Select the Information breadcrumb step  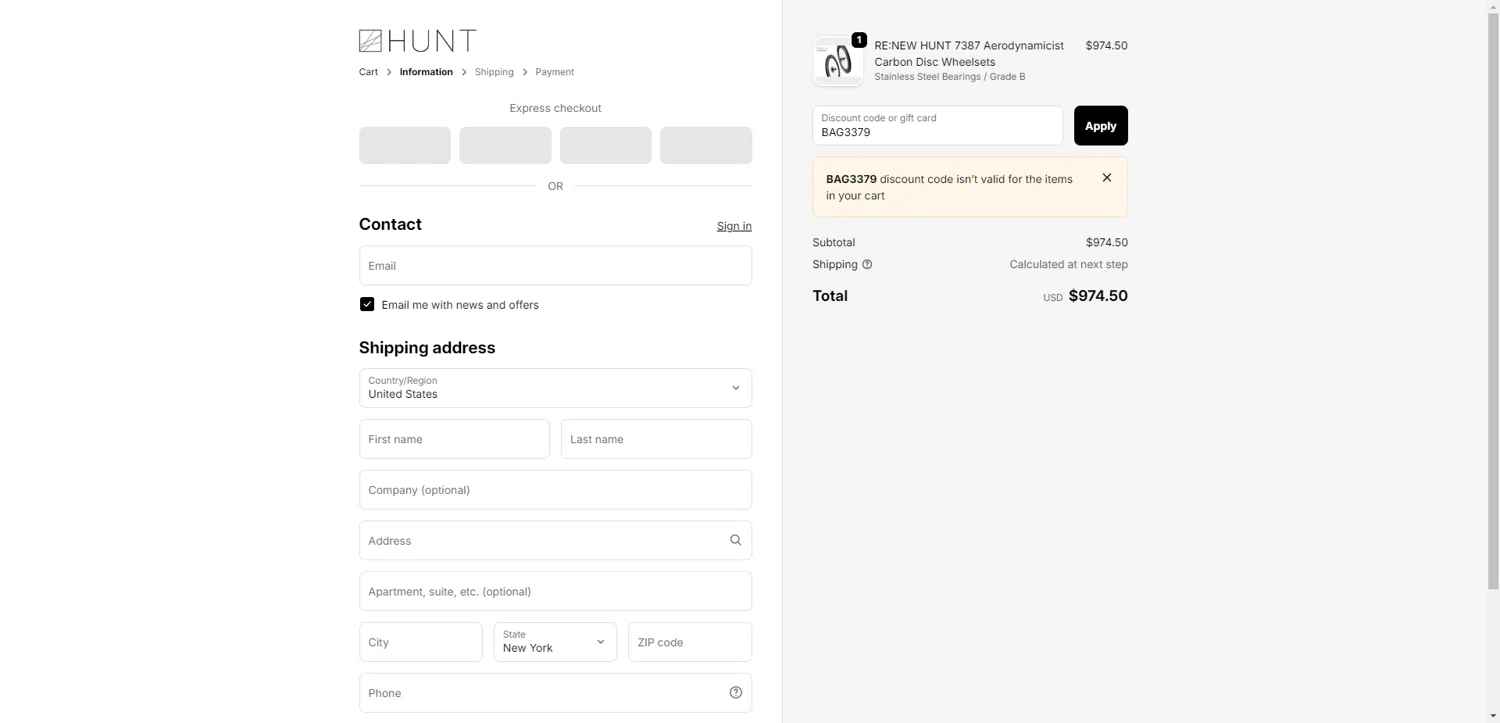426,72
